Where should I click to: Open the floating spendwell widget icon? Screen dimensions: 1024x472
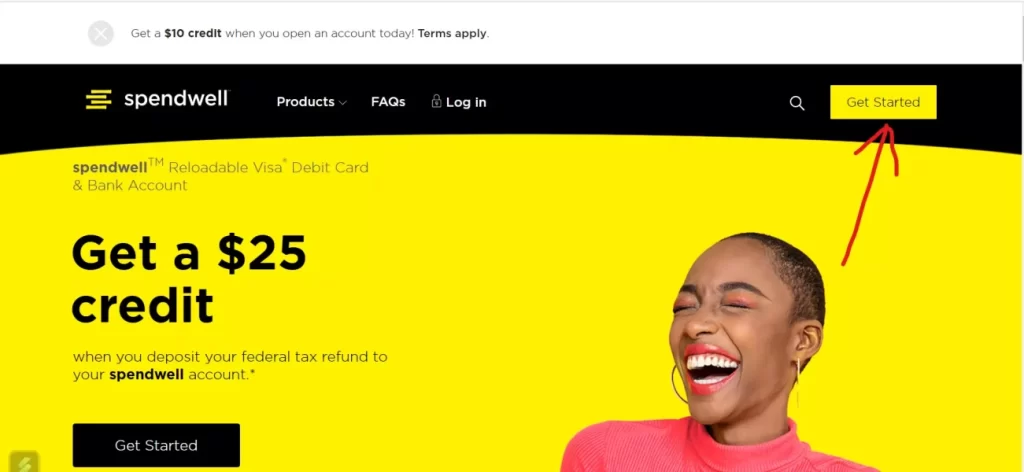coord(24,462)
